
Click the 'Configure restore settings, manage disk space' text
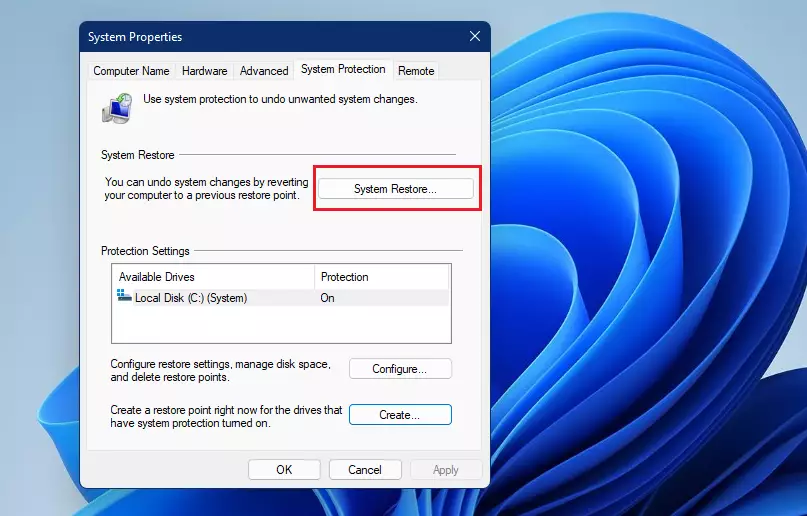[x=220, y=370]
